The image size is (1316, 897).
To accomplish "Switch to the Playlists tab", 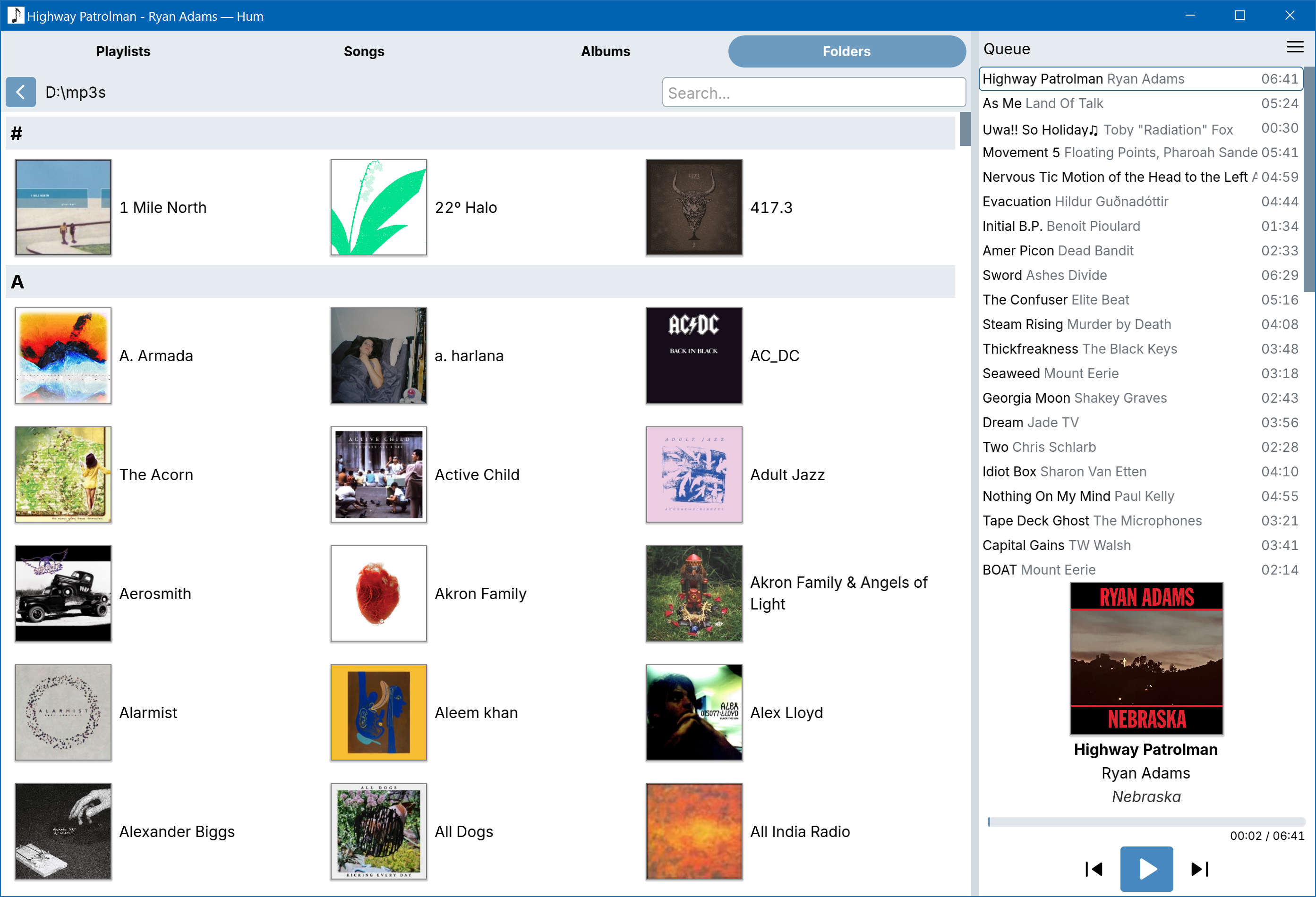I will click(x=123, y=51).
